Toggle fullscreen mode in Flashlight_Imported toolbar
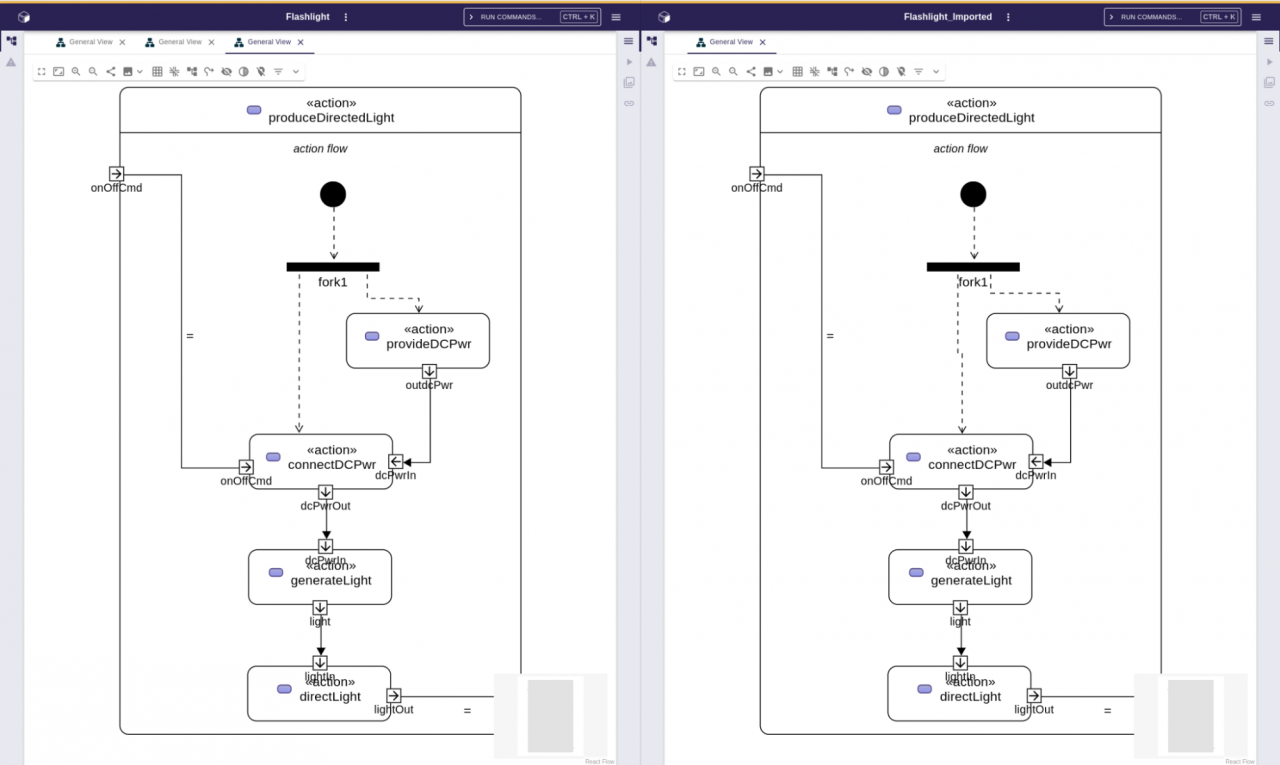The height and width of the screenshot is (765, 1280). tap(681, 72)
